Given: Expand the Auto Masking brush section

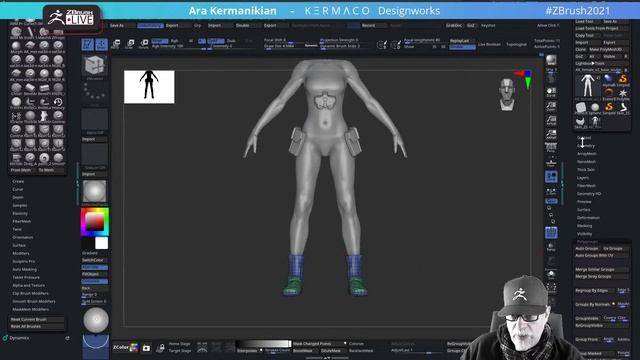Looking at the screenshot, I should pyautogui.click(x=24, y=269).
